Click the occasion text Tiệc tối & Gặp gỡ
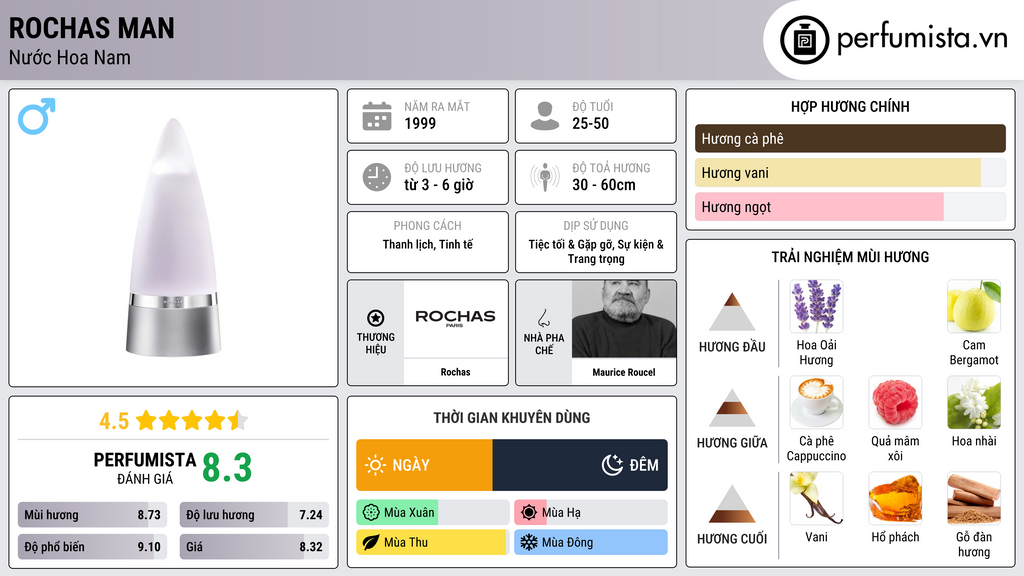1024x576 pixels. click(596, 251)
